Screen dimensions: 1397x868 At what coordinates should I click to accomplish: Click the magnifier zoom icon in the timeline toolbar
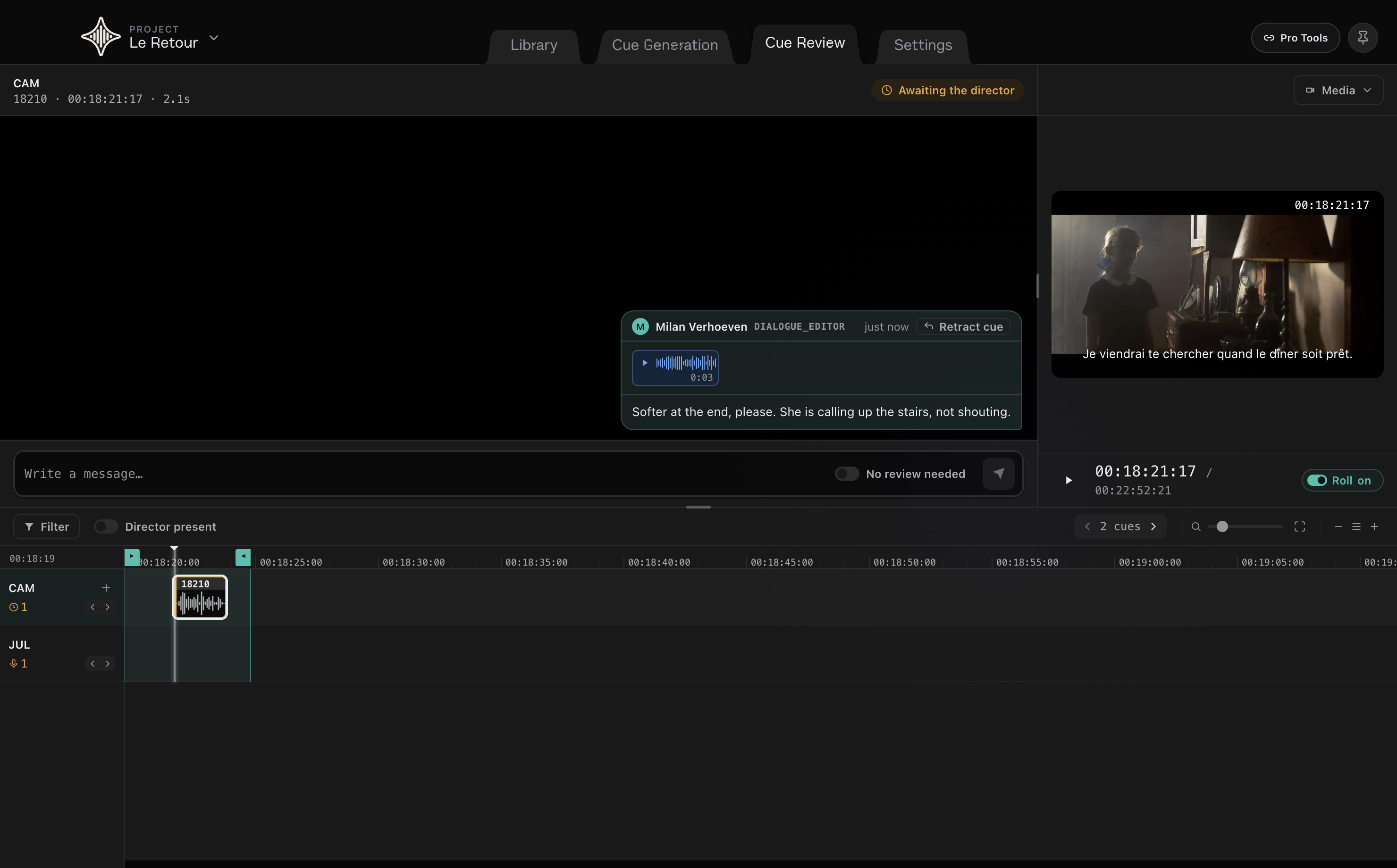click(x=1196, y=526)
